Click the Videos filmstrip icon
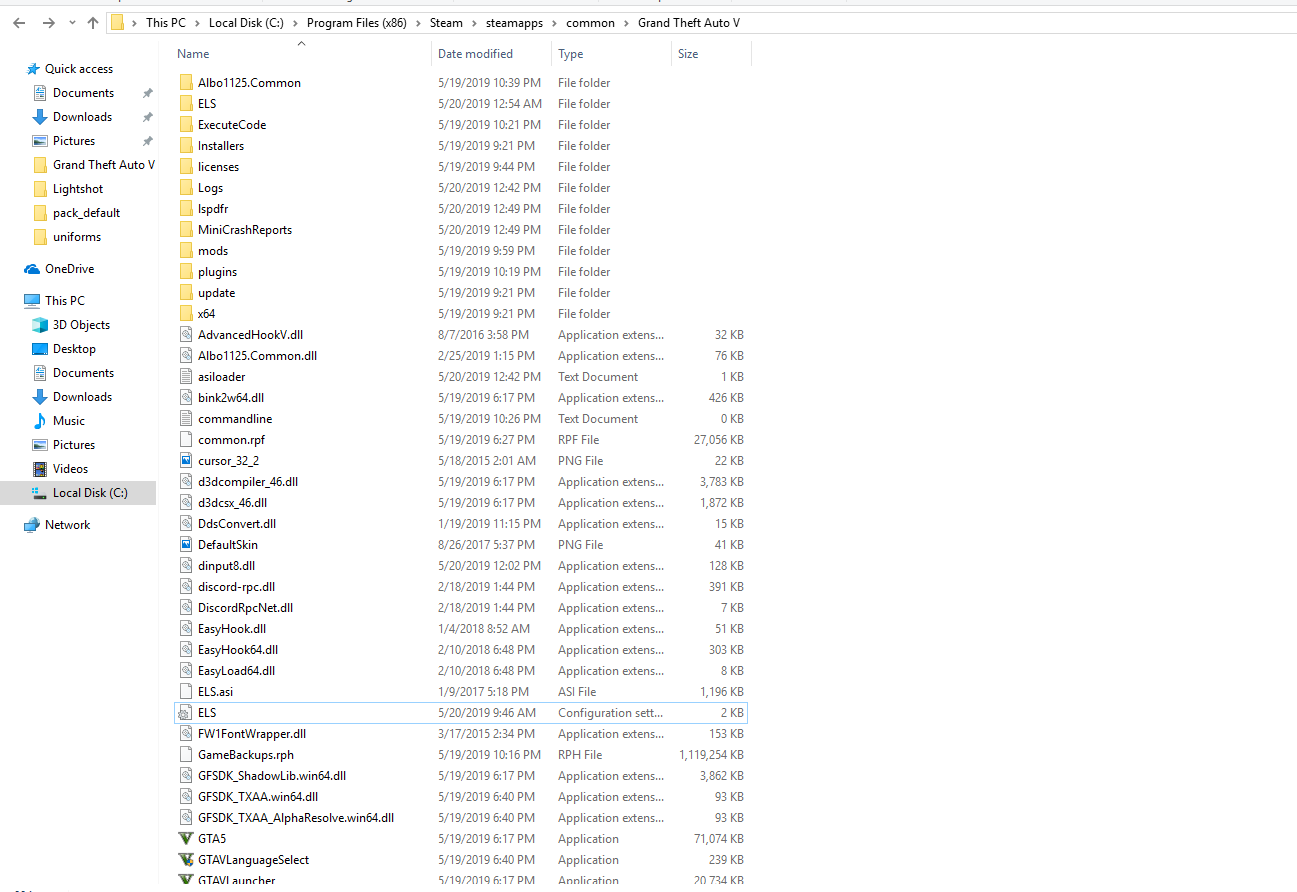The image size is (1297, 892). coord(40,469)
